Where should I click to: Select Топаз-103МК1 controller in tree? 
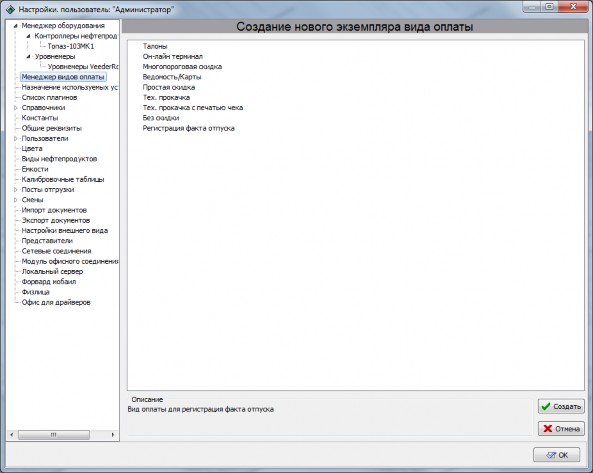pos(71,46)
